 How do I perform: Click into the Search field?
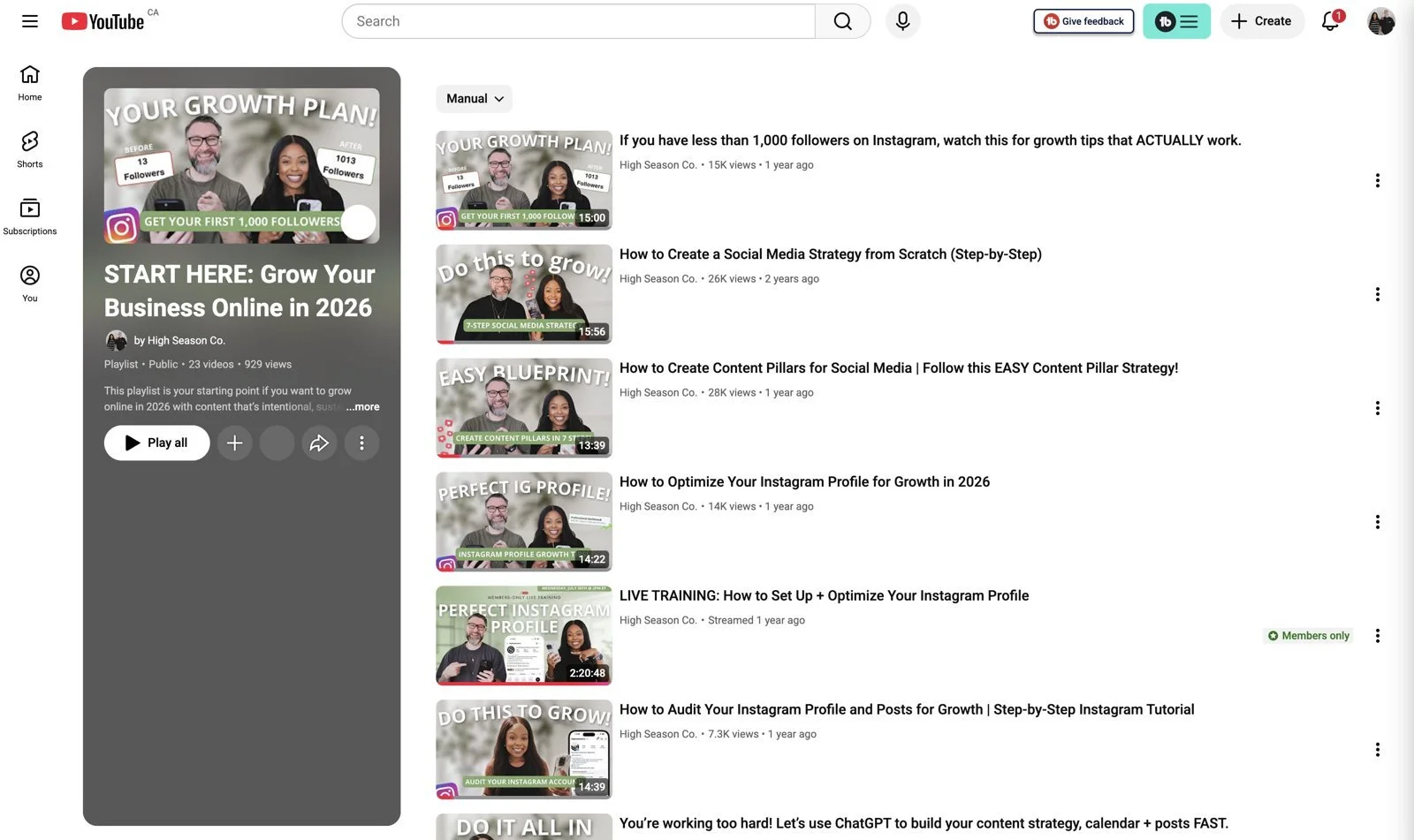pos(579,21)
